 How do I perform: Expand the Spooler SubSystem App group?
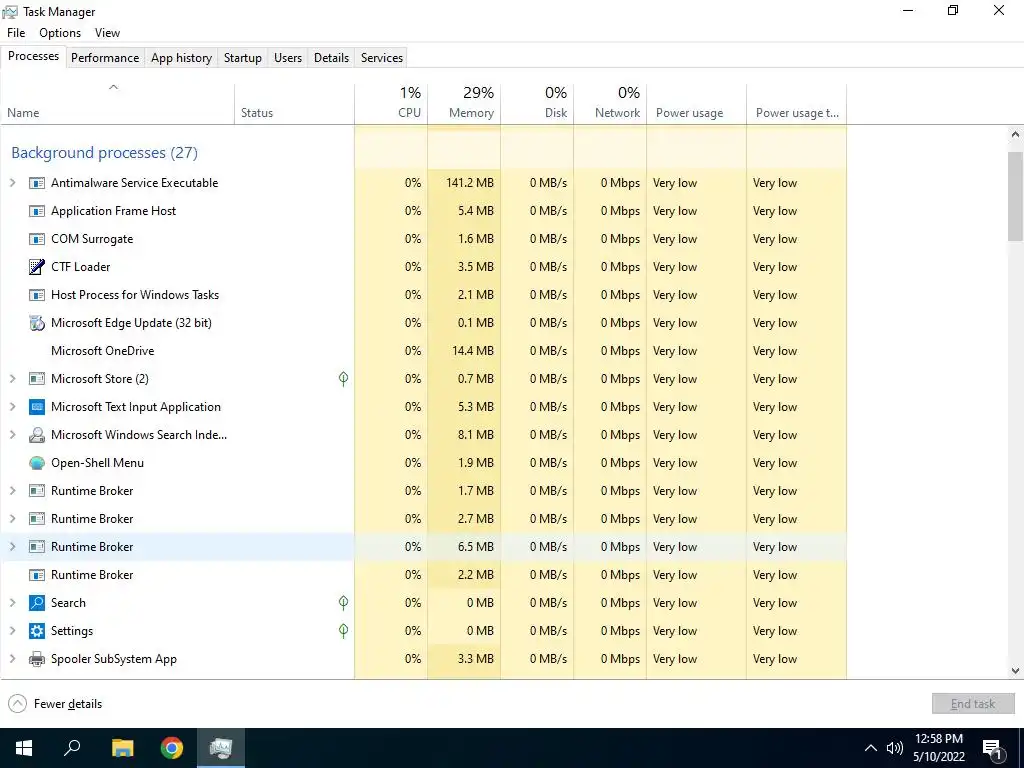pos(12,659)
